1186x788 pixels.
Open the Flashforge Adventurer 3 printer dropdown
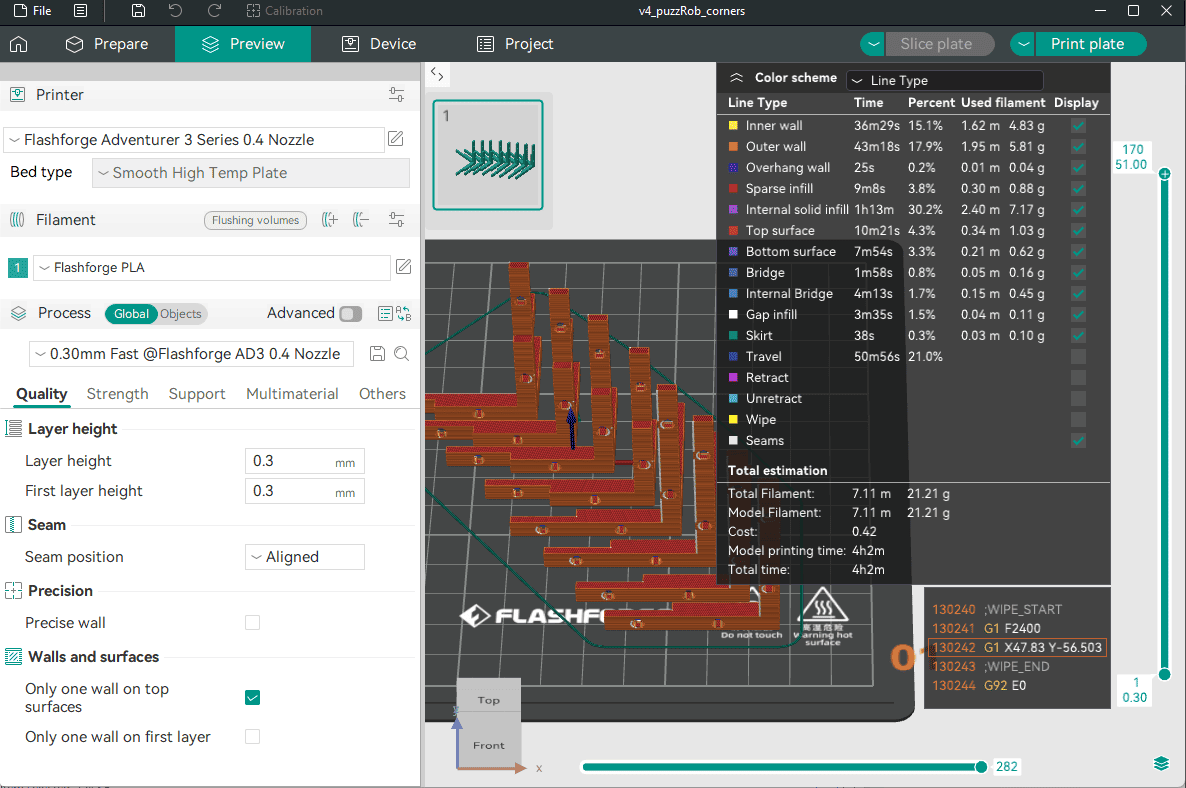pos(194,140)
